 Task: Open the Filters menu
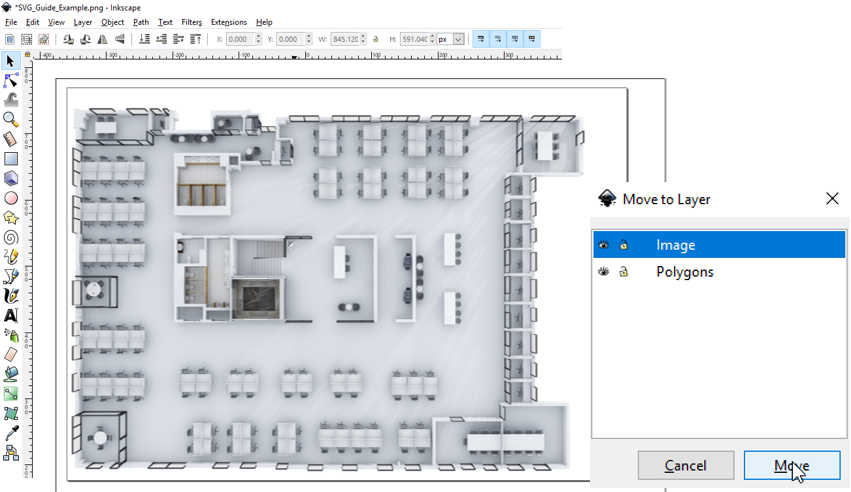[x=192, y=22]
